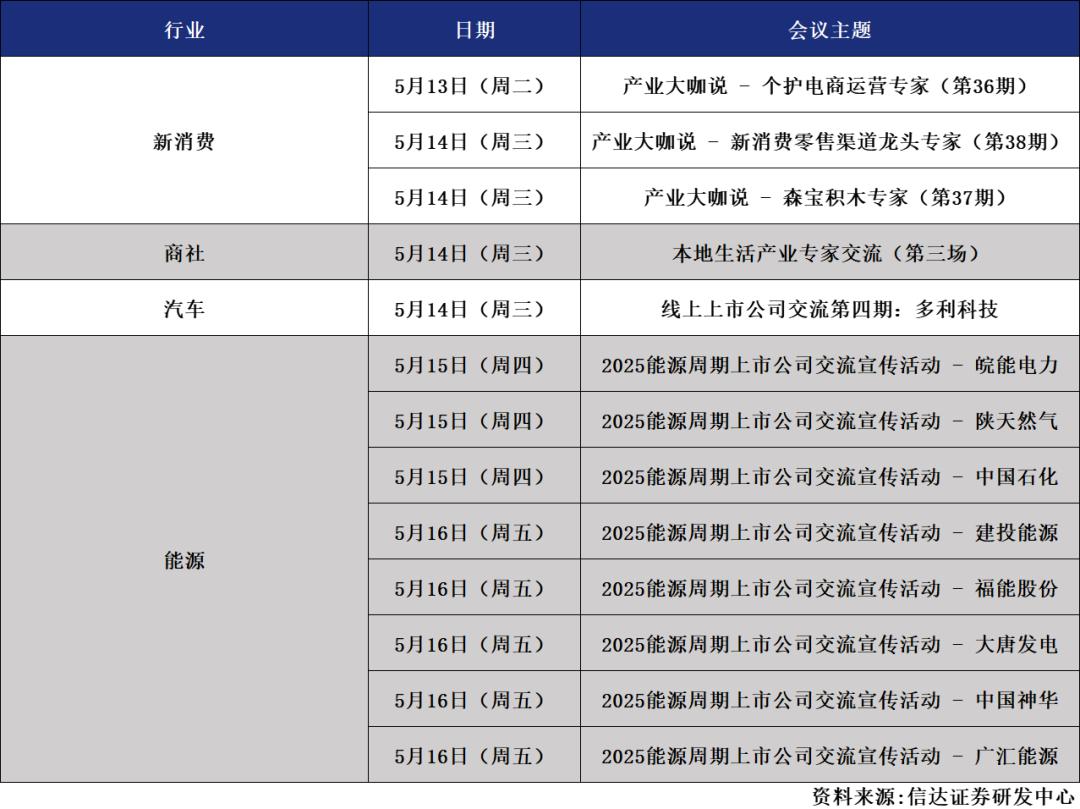Image resolution: width=1080 pixels, height=809 pixels.
Task: Click the 行业 column header
Action: 184,29
